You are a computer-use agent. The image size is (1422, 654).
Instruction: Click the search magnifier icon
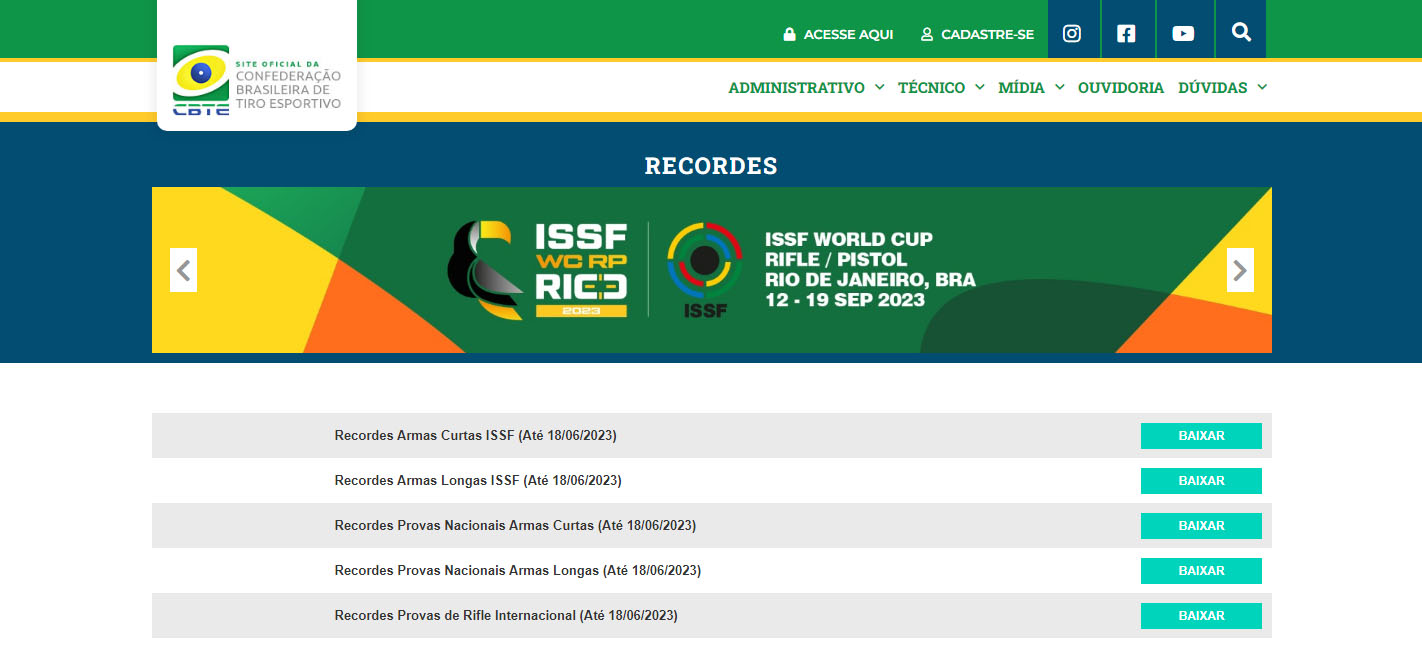point(1241,32)
